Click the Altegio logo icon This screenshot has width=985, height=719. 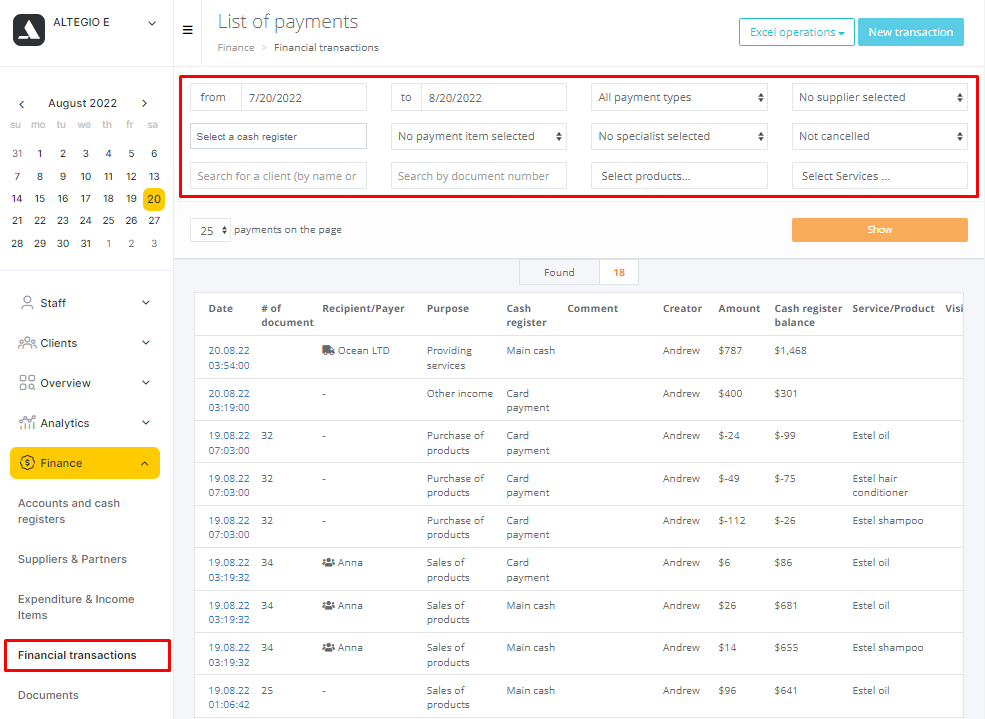(29, 30)
